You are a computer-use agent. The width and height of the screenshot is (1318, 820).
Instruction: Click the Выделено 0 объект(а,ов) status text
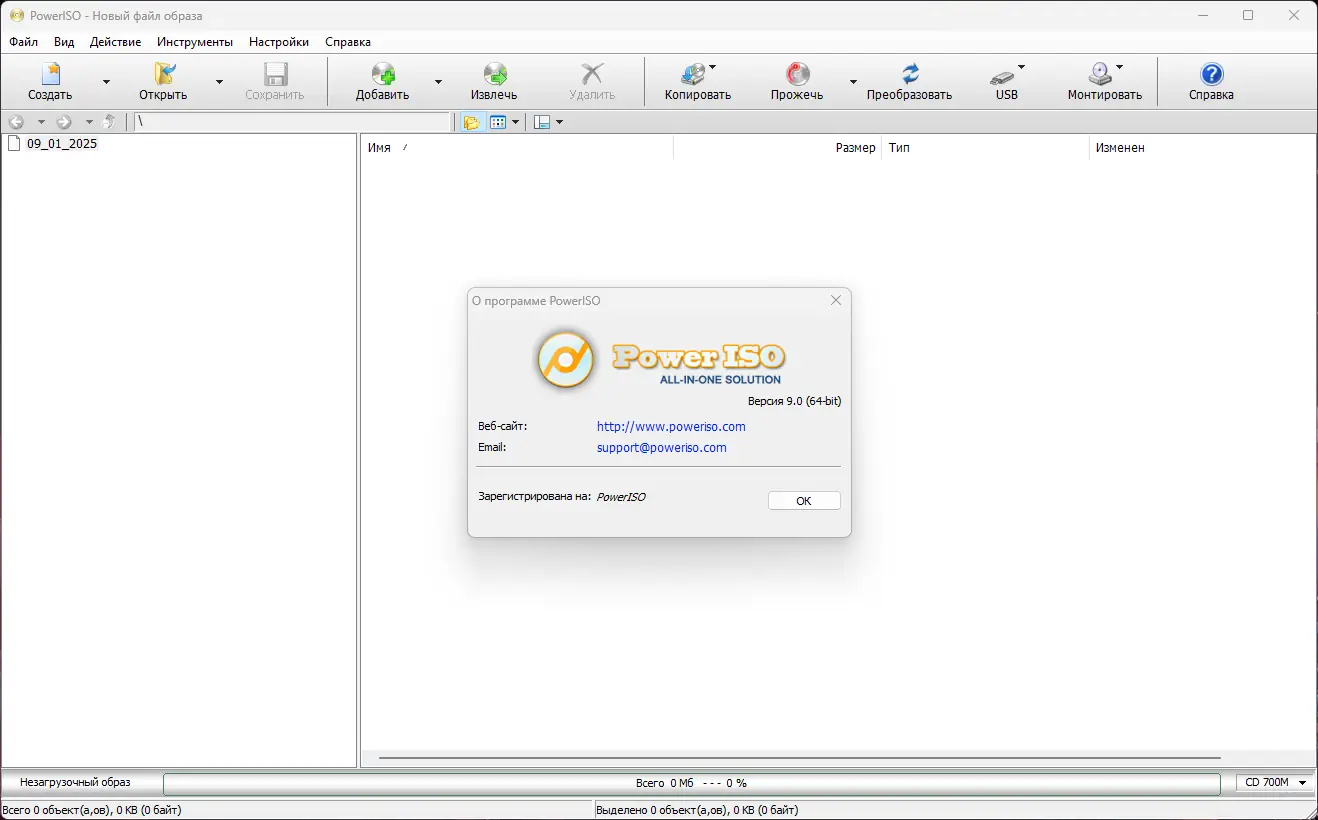[x=697, y=810]
